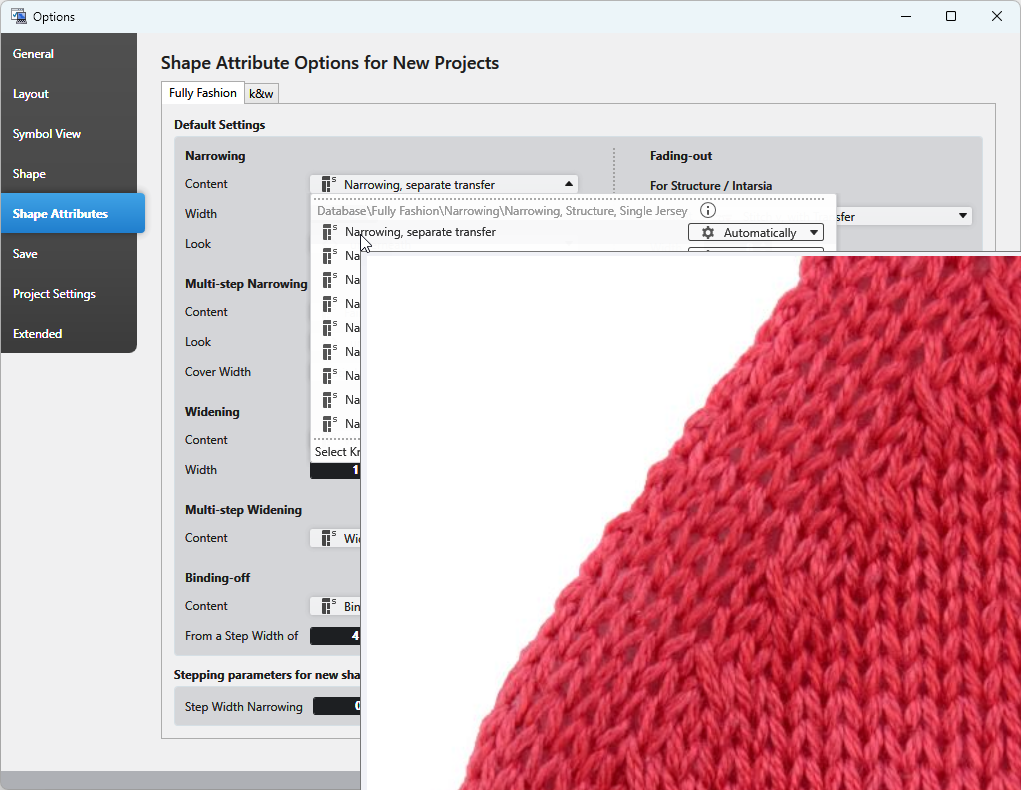Click the Options window icon in the title bar
The height and width of the screenshot is (790, 1021).
coord(18,16)
